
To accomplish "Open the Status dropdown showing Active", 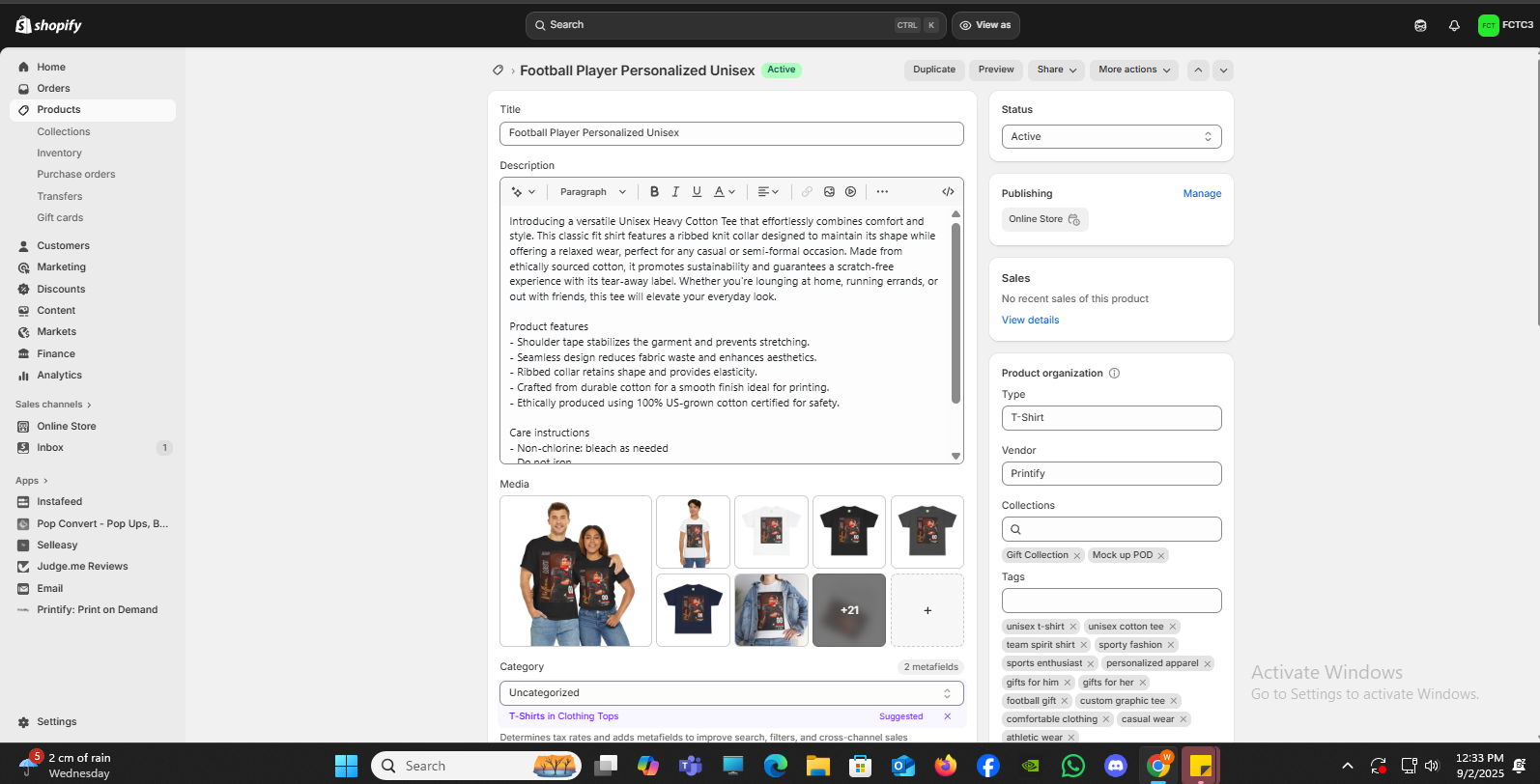I will (1111, 137).
